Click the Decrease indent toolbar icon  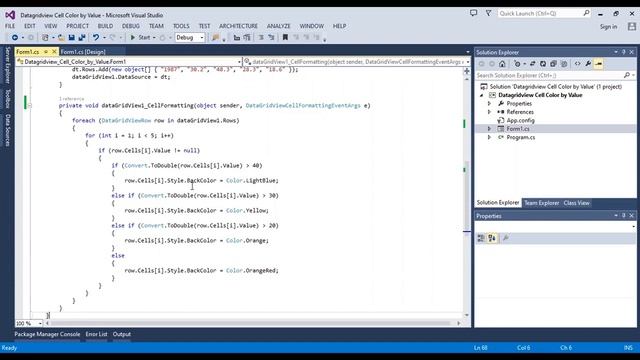click(237, 38)
